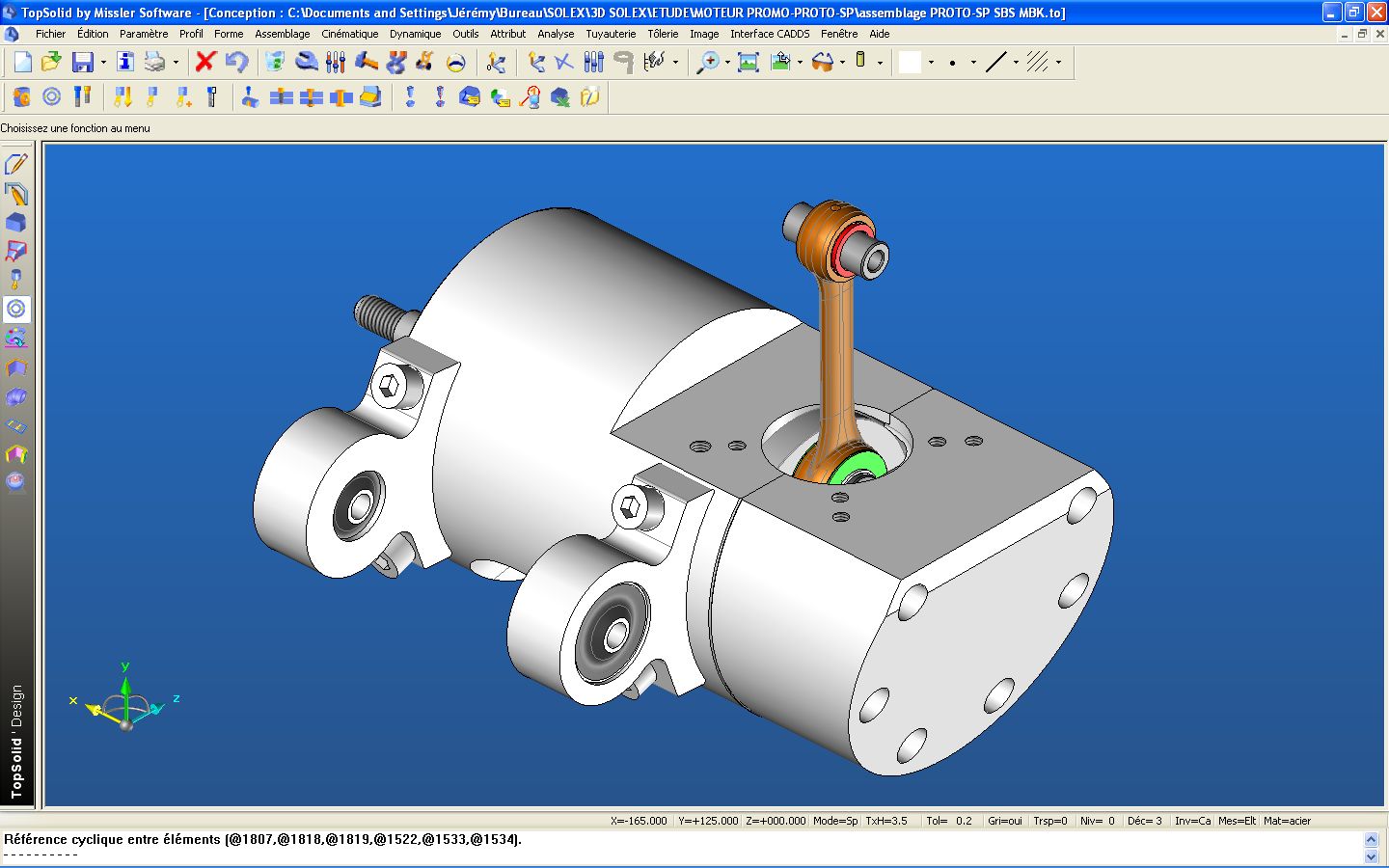Viewport: 1389px width, 868px height.
Task: Expand the zoom magnifier dropdown arrow
Action: 727,64
